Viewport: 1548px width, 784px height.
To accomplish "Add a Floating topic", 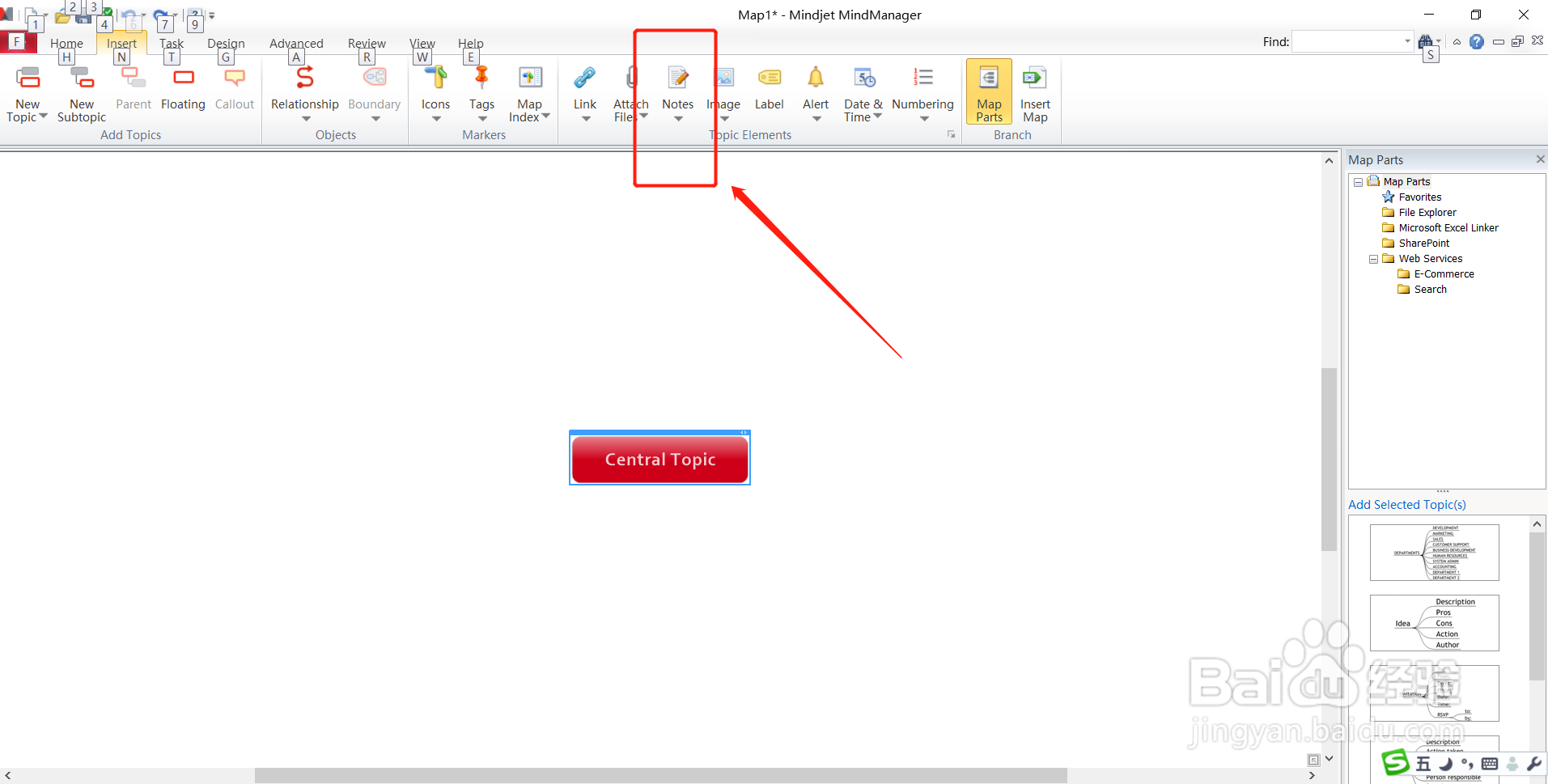I will tap(183, 87).
